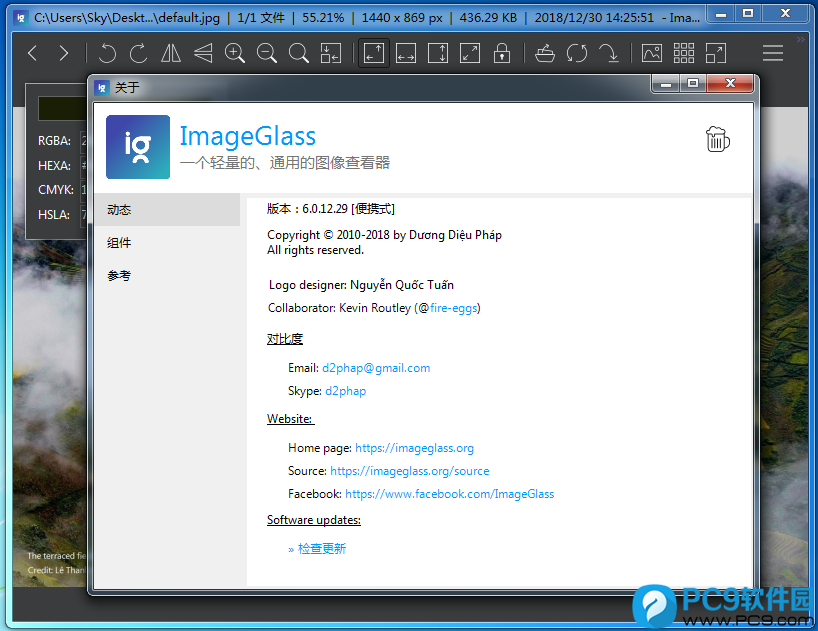
Task: Open the ImageGlass Facebook page link
Action: (x=450, y=494)
